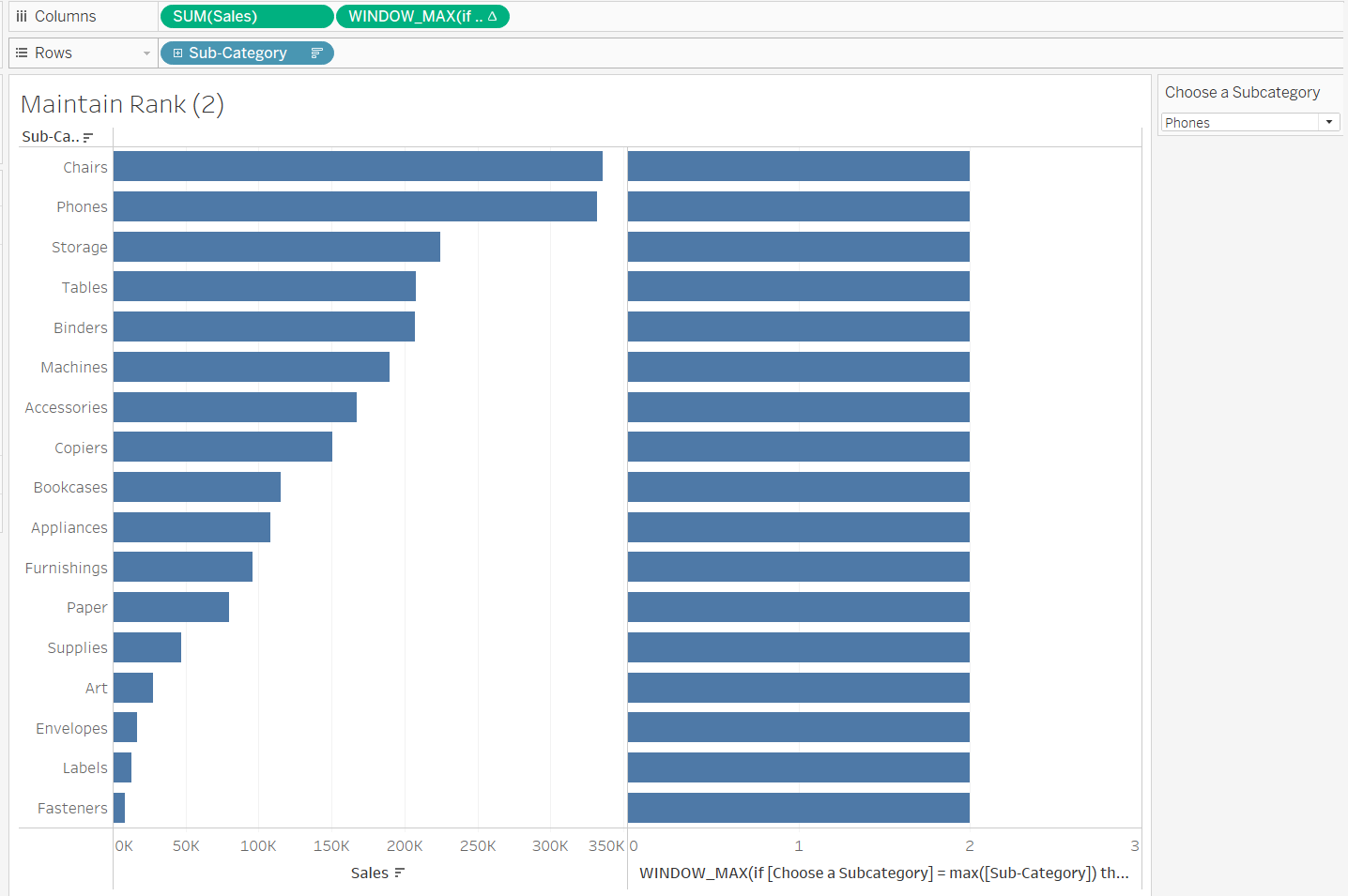Select the Bookcases row label
The height and width of the screenshot is (896, 1348).
click(x=70, y=487)
